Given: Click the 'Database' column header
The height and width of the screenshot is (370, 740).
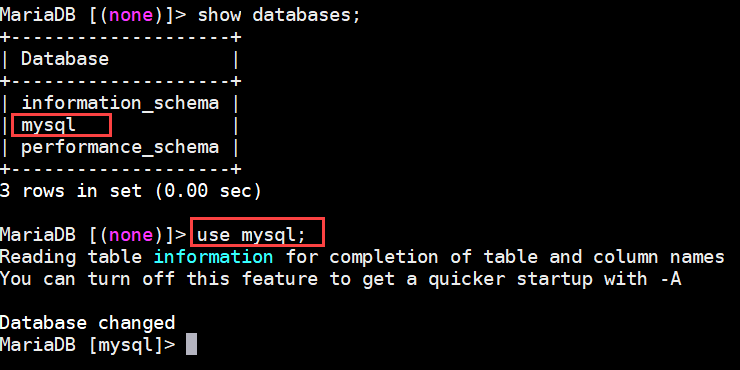Looking at the screenshot, I should coord(65,59).
